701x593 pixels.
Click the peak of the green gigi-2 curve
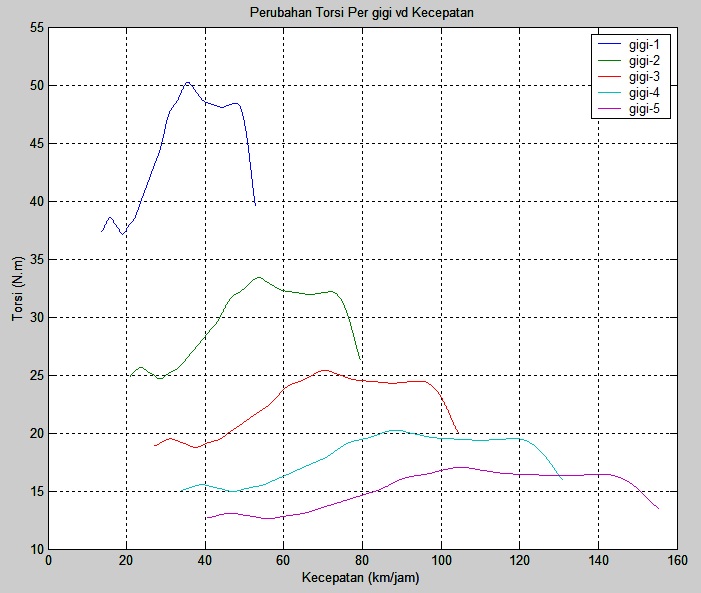(x=258, y=278)
